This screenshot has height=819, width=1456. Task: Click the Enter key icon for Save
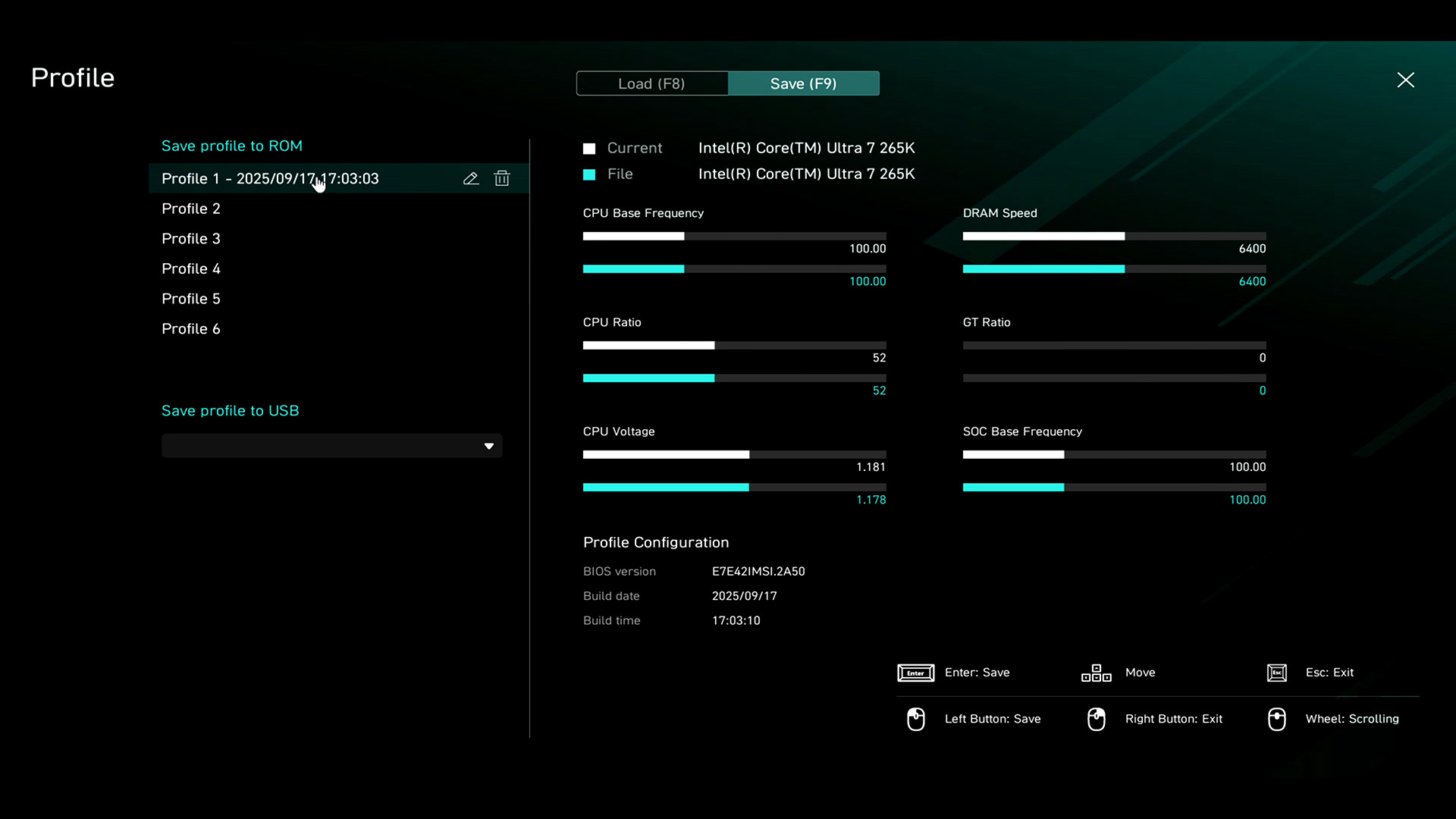tap(915, 673)
